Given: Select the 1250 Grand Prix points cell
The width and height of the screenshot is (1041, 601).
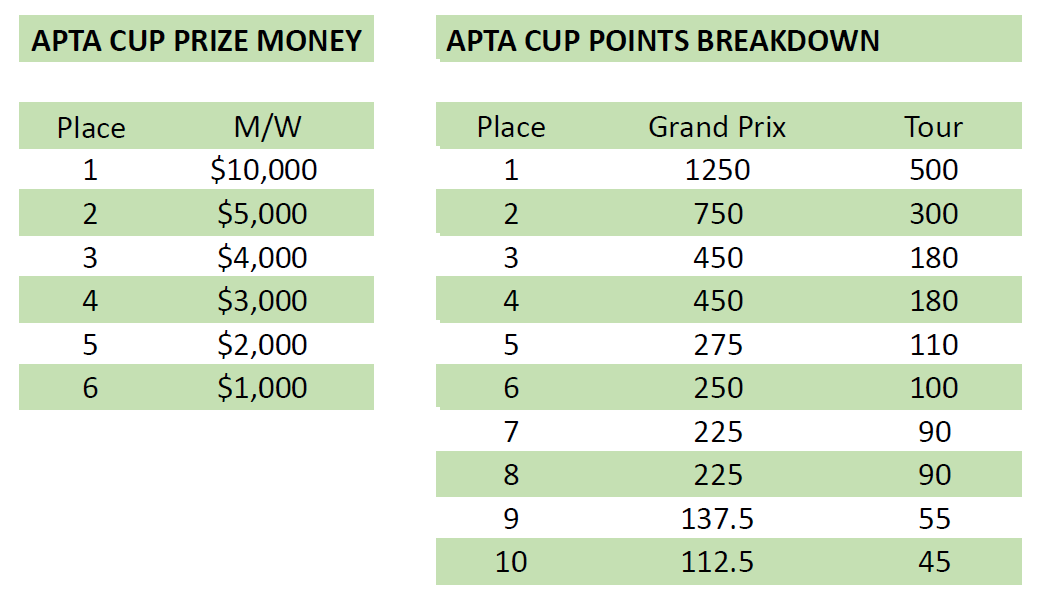Looking at the screenshot, I should pos(718,170).
